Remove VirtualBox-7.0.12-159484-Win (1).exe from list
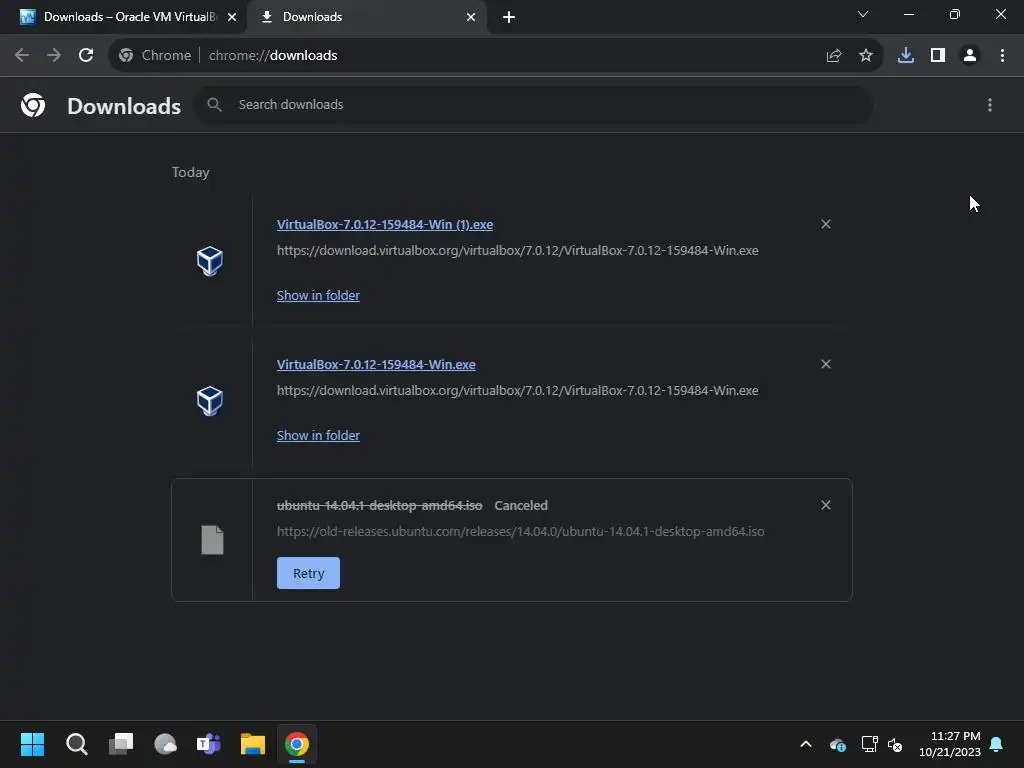Screen dimensions: 1024x768 [x=826, y=224]
